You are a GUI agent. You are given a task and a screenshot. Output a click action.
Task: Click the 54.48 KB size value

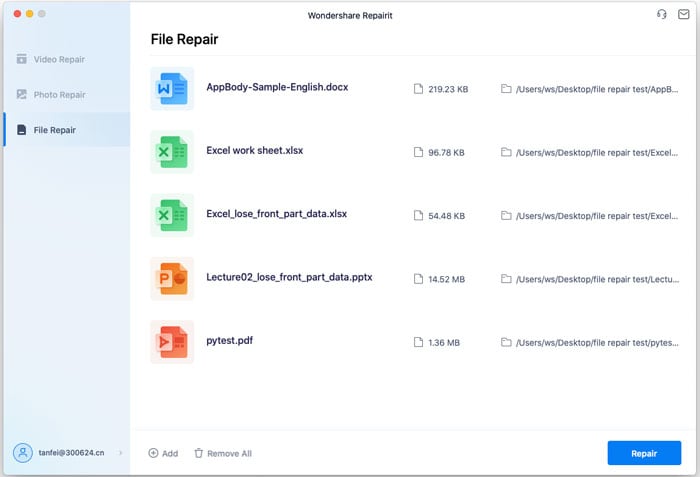click(446, 216)
